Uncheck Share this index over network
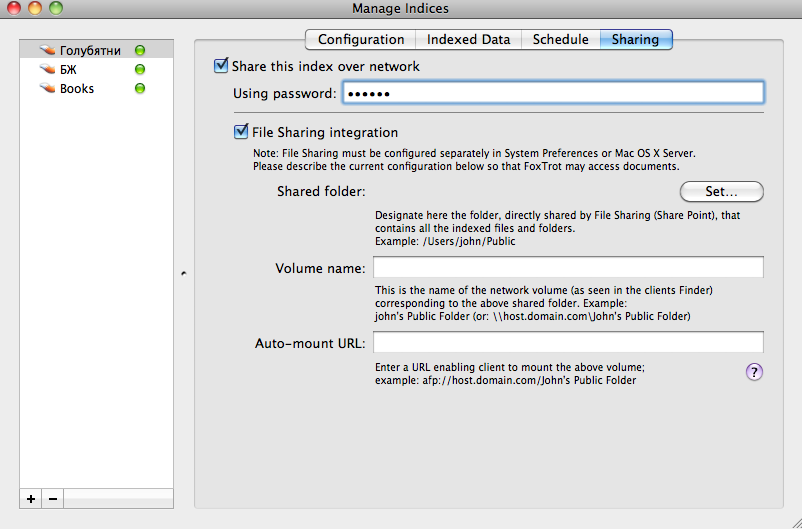802x529 pixels. click(x=221, y=66)
